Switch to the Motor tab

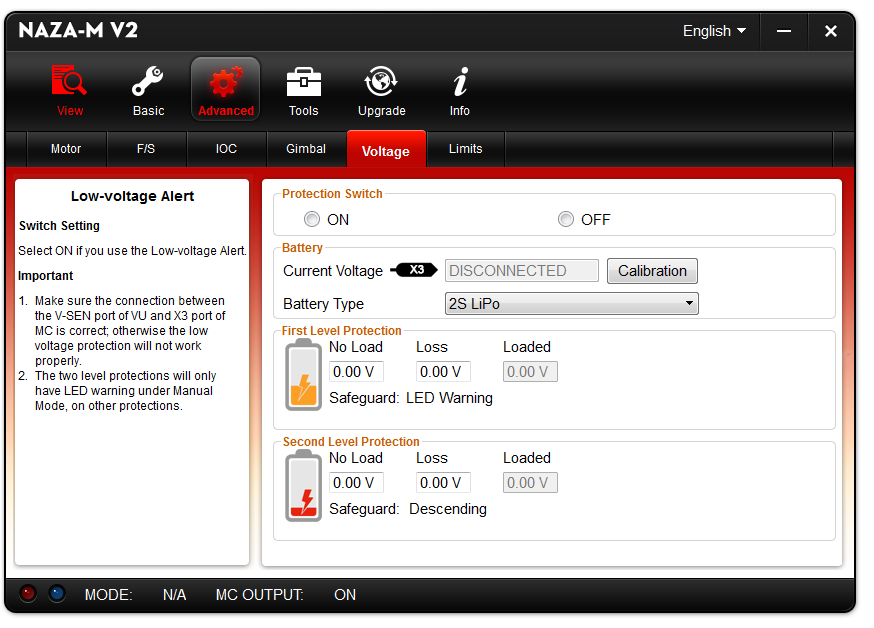point(66,149)
